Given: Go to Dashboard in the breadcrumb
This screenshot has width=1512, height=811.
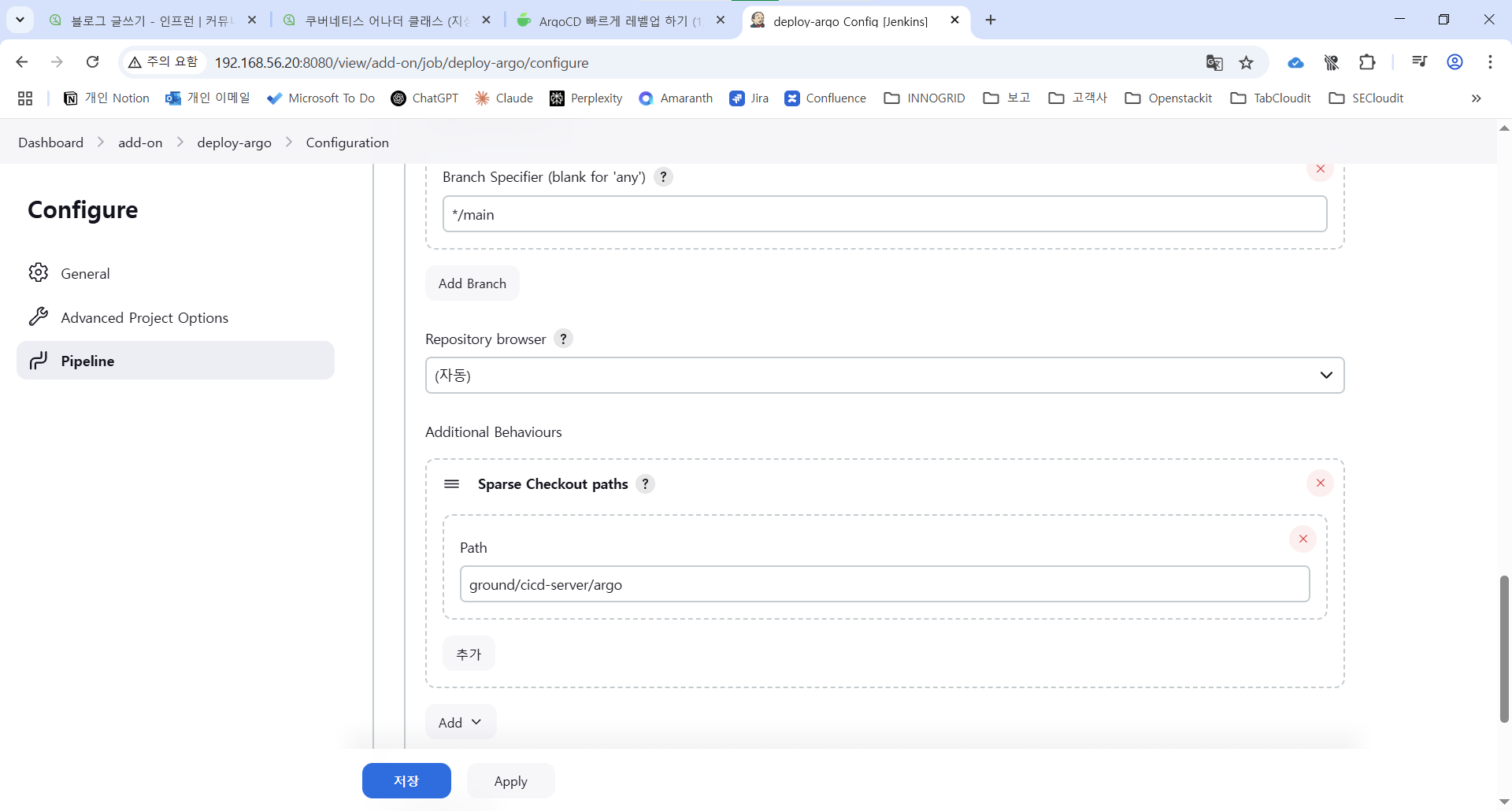Looking at the screenshot, I should tap(51, 143).
